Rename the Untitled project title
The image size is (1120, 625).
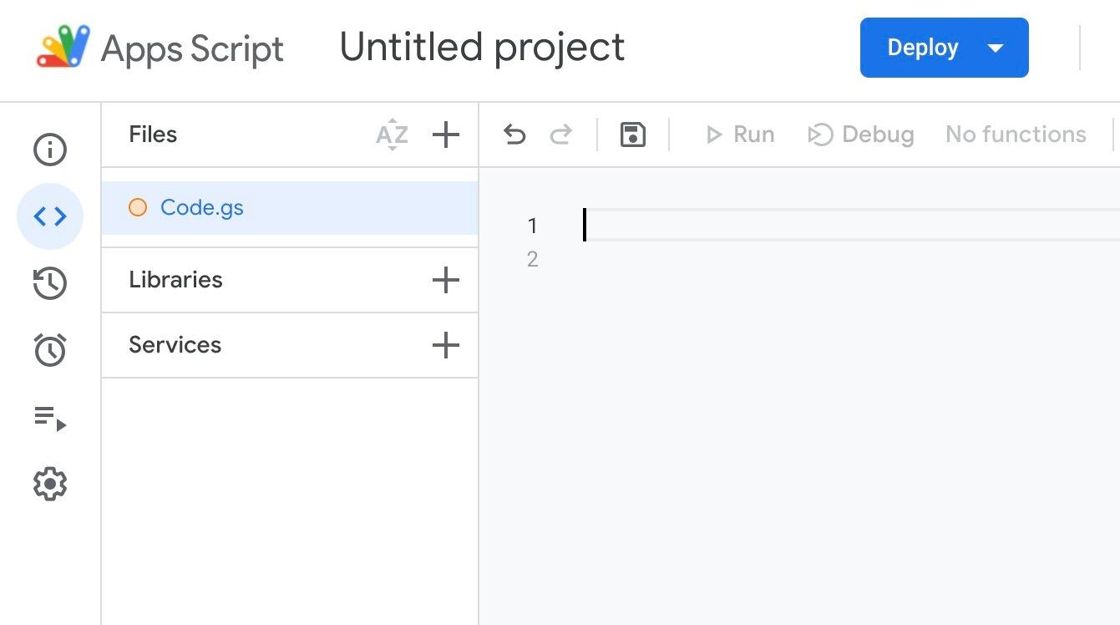[x=482, y=48]
